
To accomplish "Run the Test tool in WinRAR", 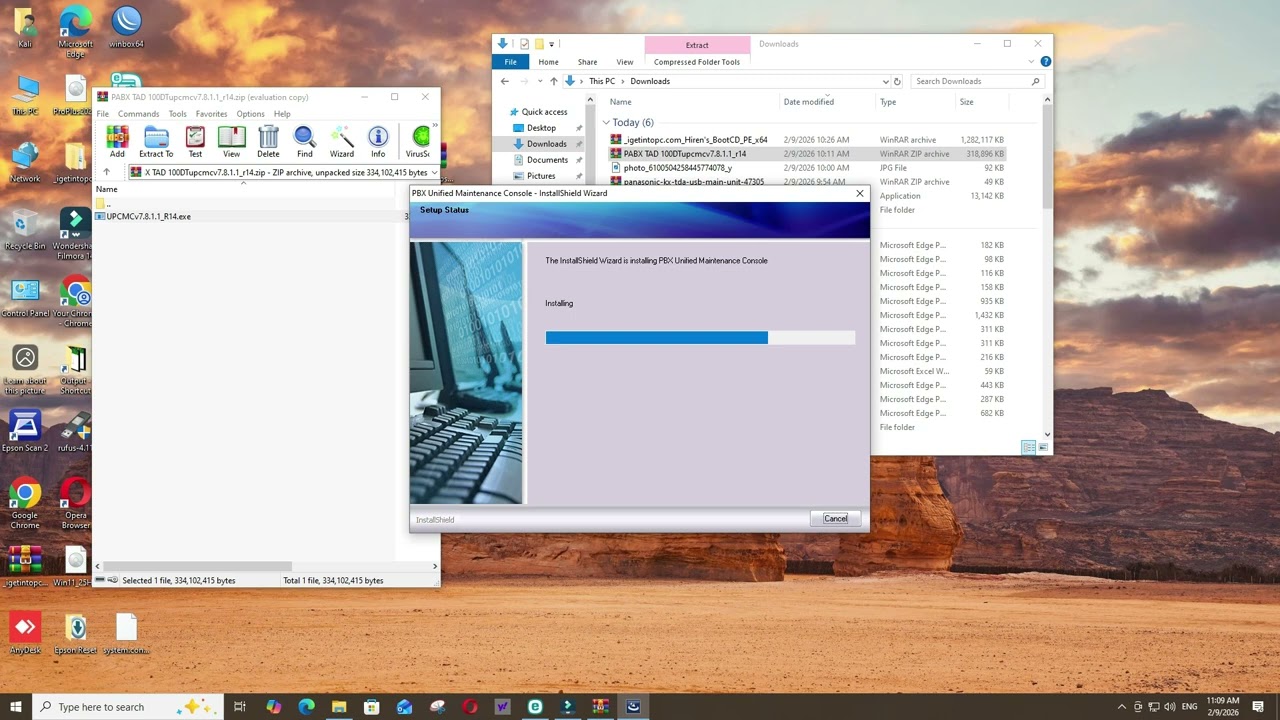I will pos(195,141).
